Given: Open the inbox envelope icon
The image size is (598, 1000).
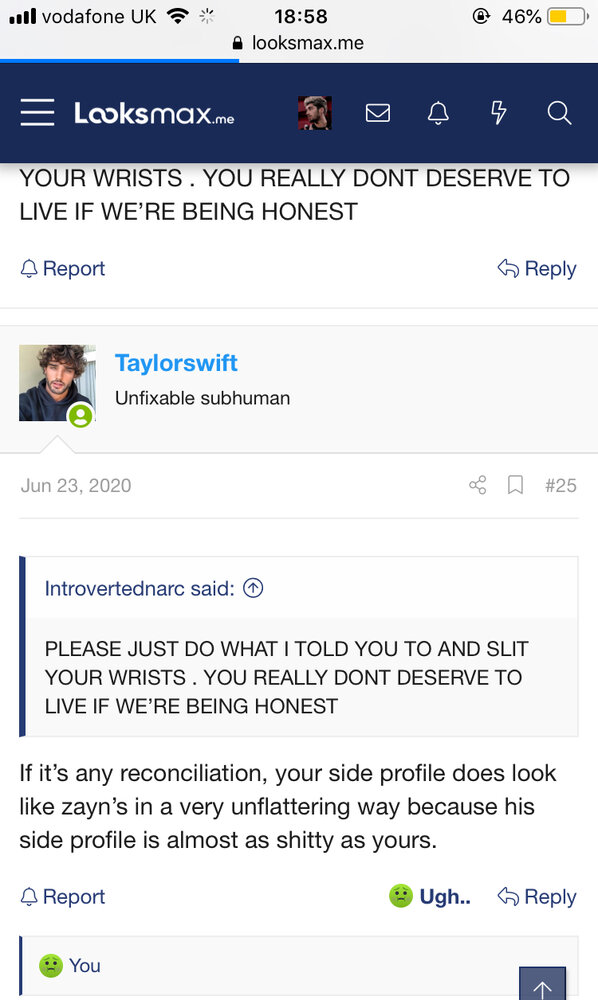Looking at the screenshot, I should point(377,113).
